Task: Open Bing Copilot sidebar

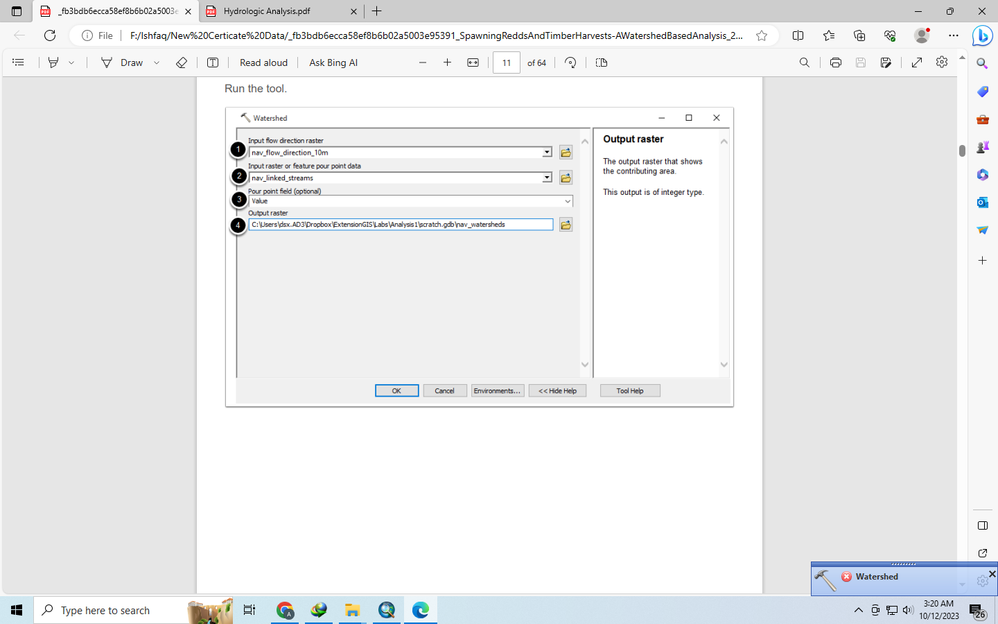Action: click(x=982, y=36)
